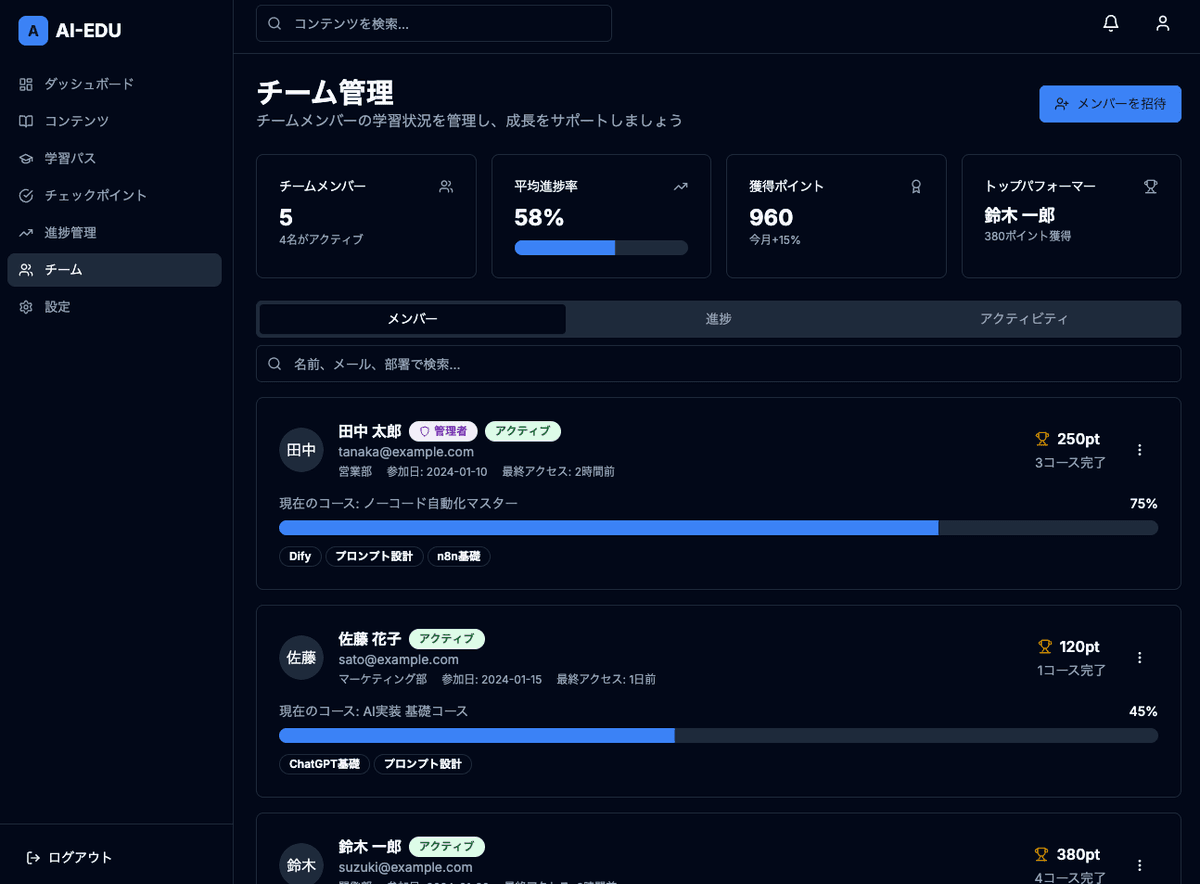The width and height of the screenshot is (1200, 884).
Task: Switch to the アクティビティ tab
Action: click(1024, 319)
